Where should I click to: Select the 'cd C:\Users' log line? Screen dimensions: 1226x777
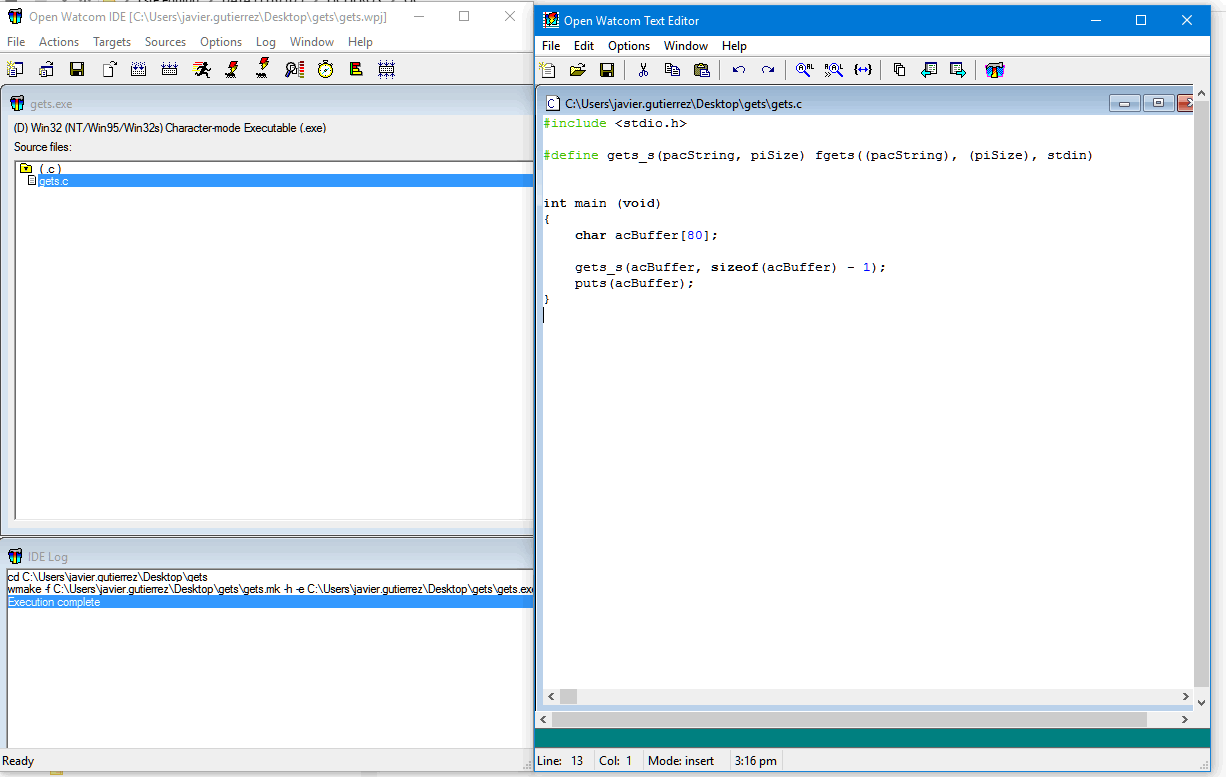pyautogui.click(x=107, y=578)
